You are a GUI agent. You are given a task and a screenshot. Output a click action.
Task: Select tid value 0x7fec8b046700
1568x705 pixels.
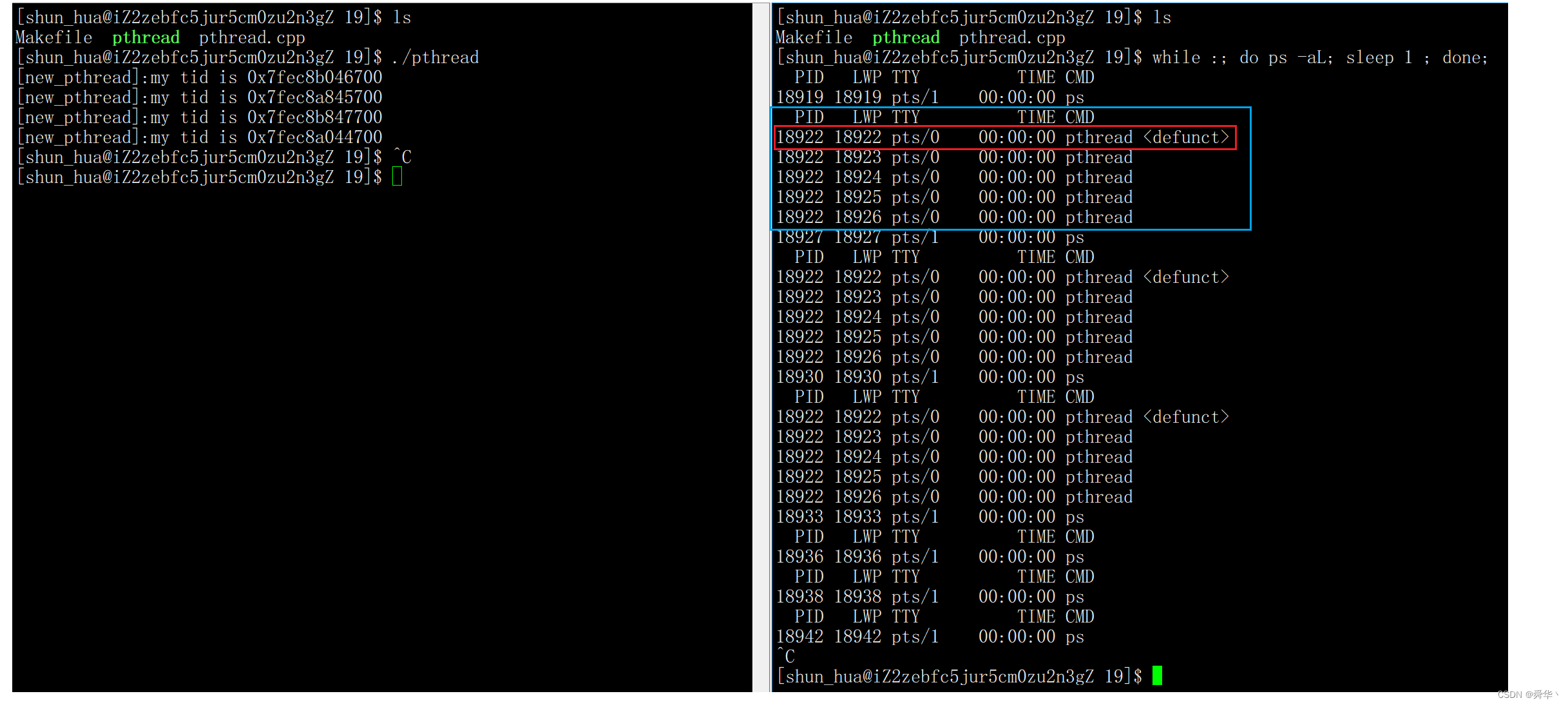click(x=315, y=77)
